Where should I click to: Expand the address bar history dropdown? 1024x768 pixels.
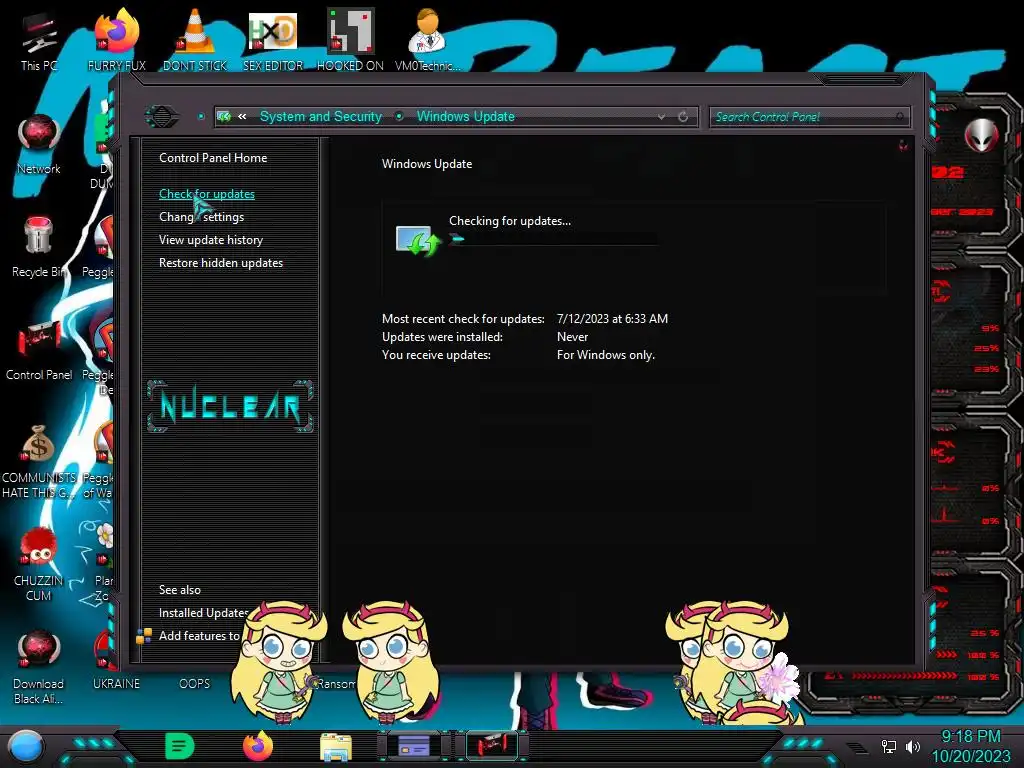[x=662, y=117]
